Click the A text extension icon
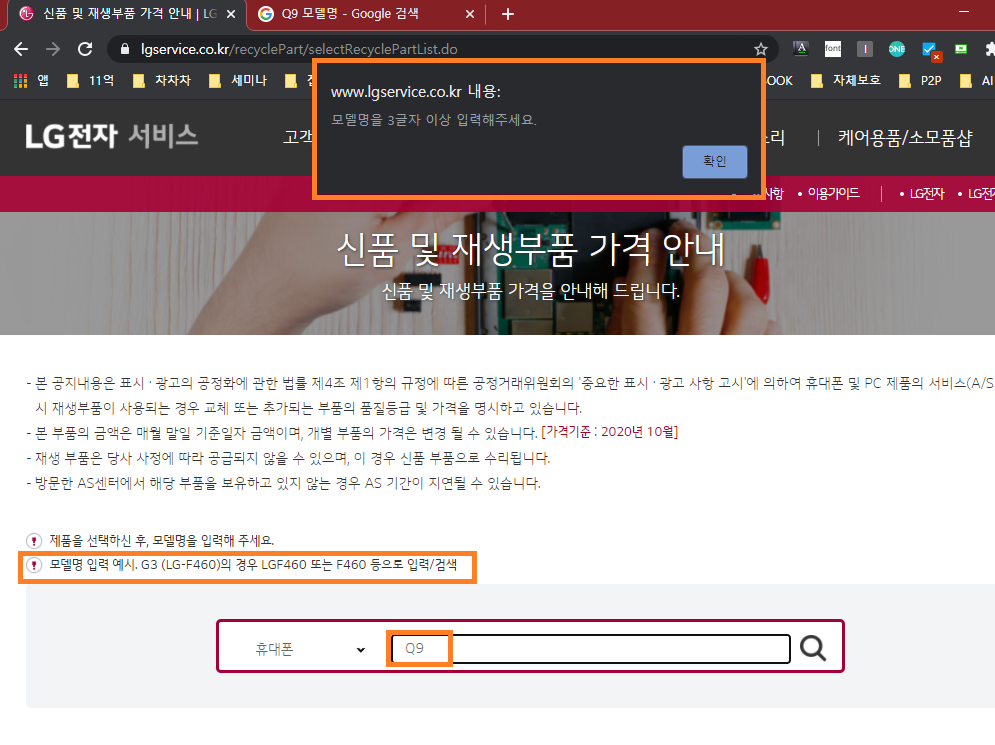 coord(801,48)
